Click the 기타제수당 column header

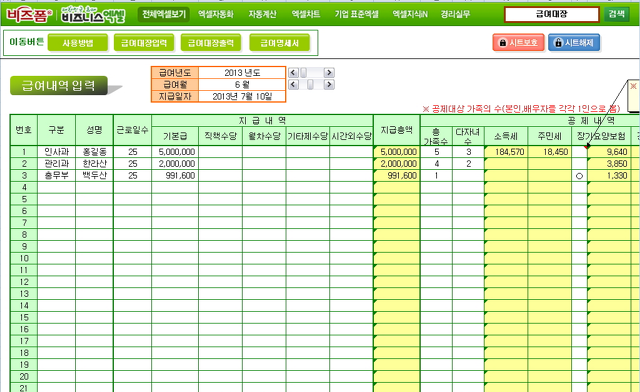(x=308, y=136)
